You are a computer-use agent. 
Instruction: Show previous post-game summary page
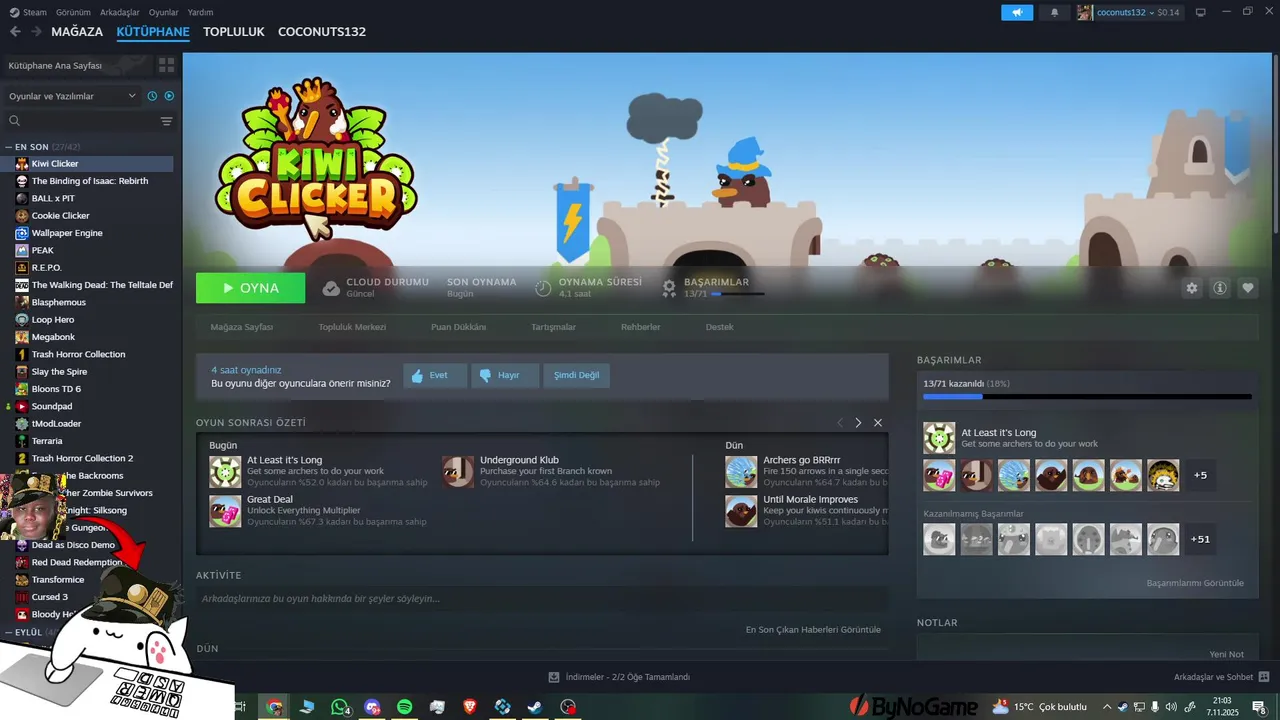click(x=840, y=423)
